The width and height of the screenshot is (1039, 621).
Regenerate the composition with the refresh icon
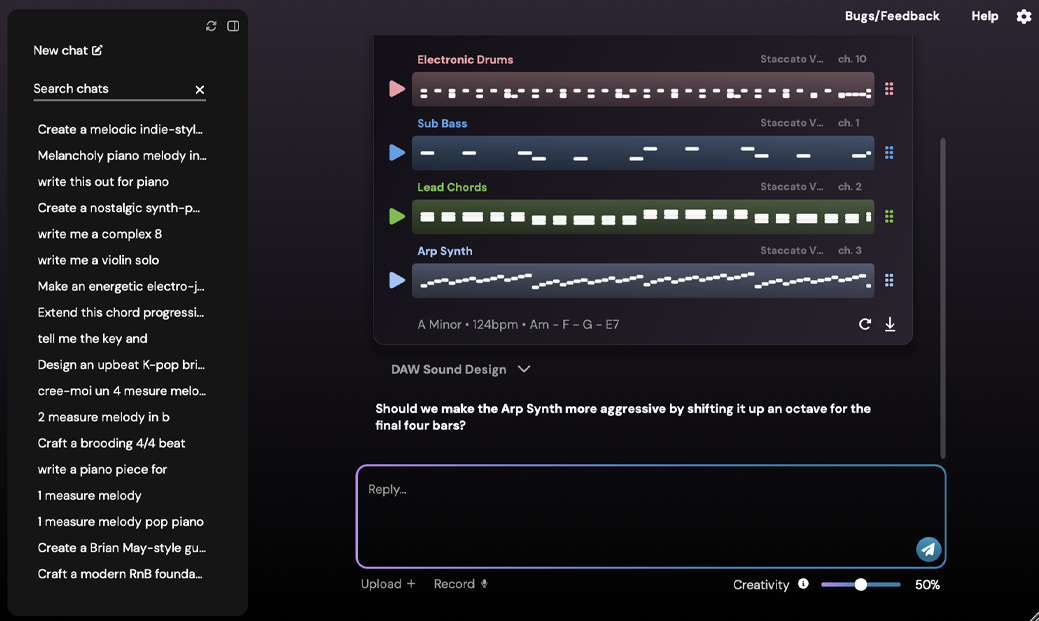[865, 324]
